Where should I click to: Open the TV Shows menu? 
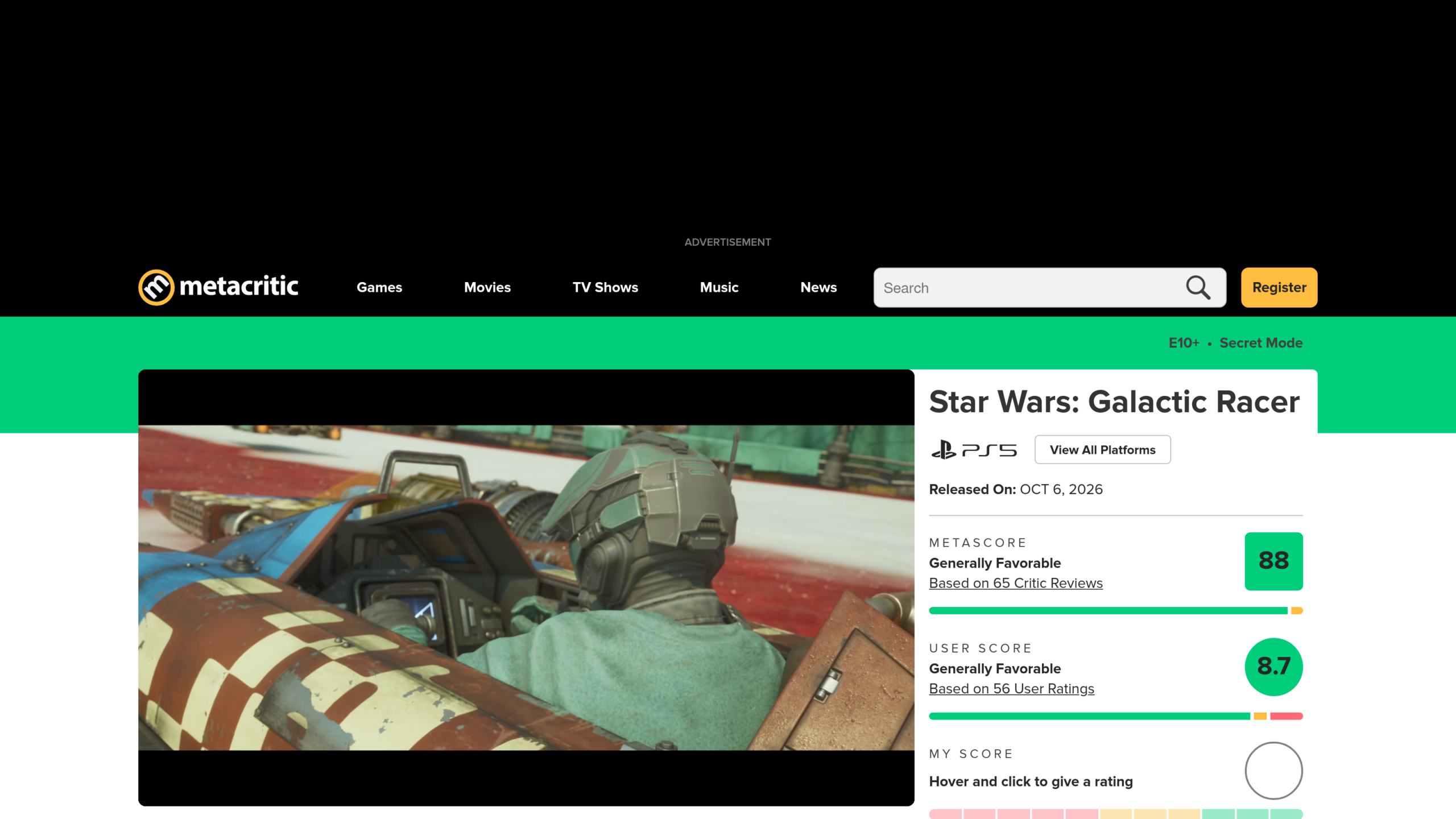point(605,287)
